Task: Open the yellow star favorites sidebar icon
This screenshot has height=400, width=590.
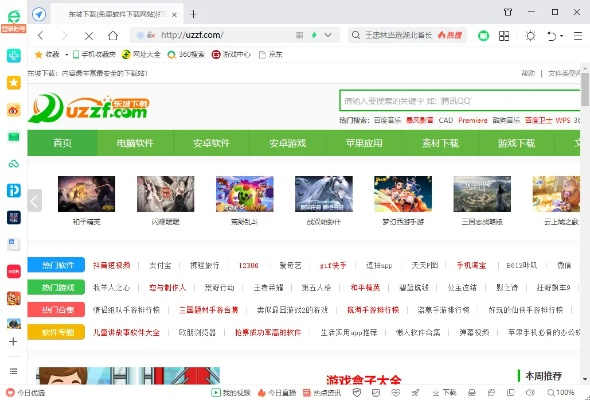Action: [14, 83]
